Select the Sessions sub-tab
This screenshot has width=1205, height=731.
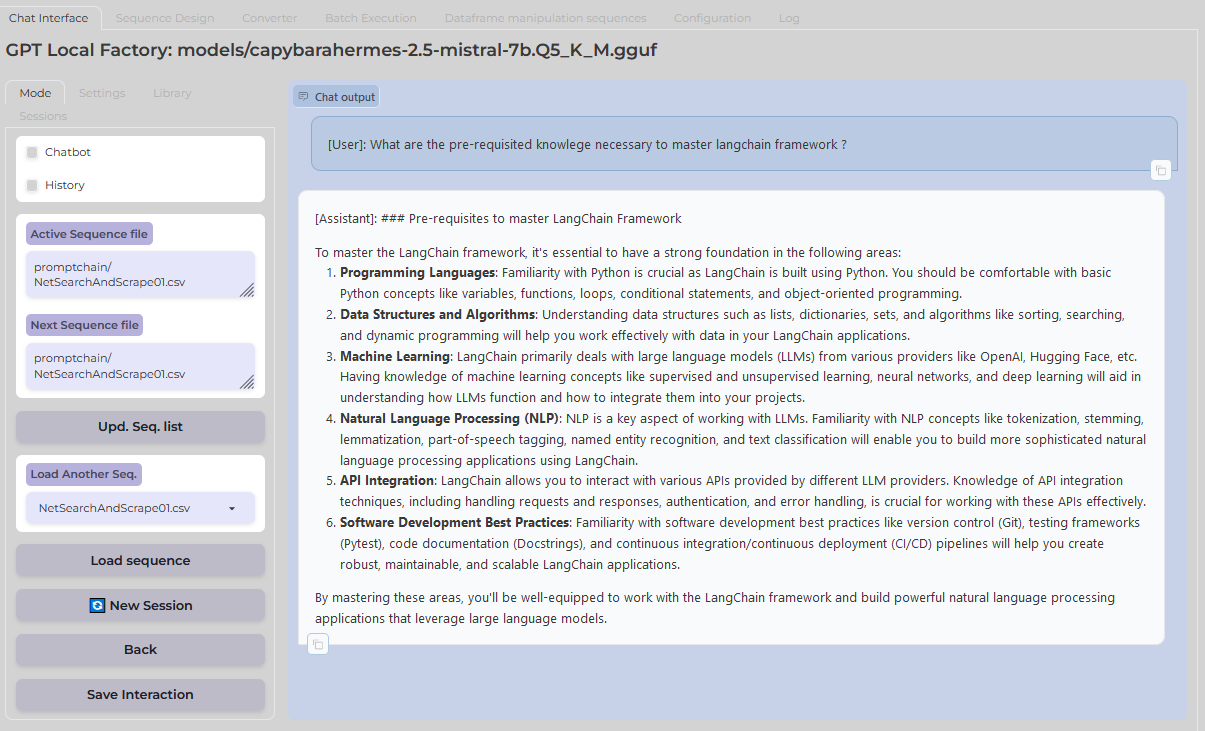pos(43,116)
